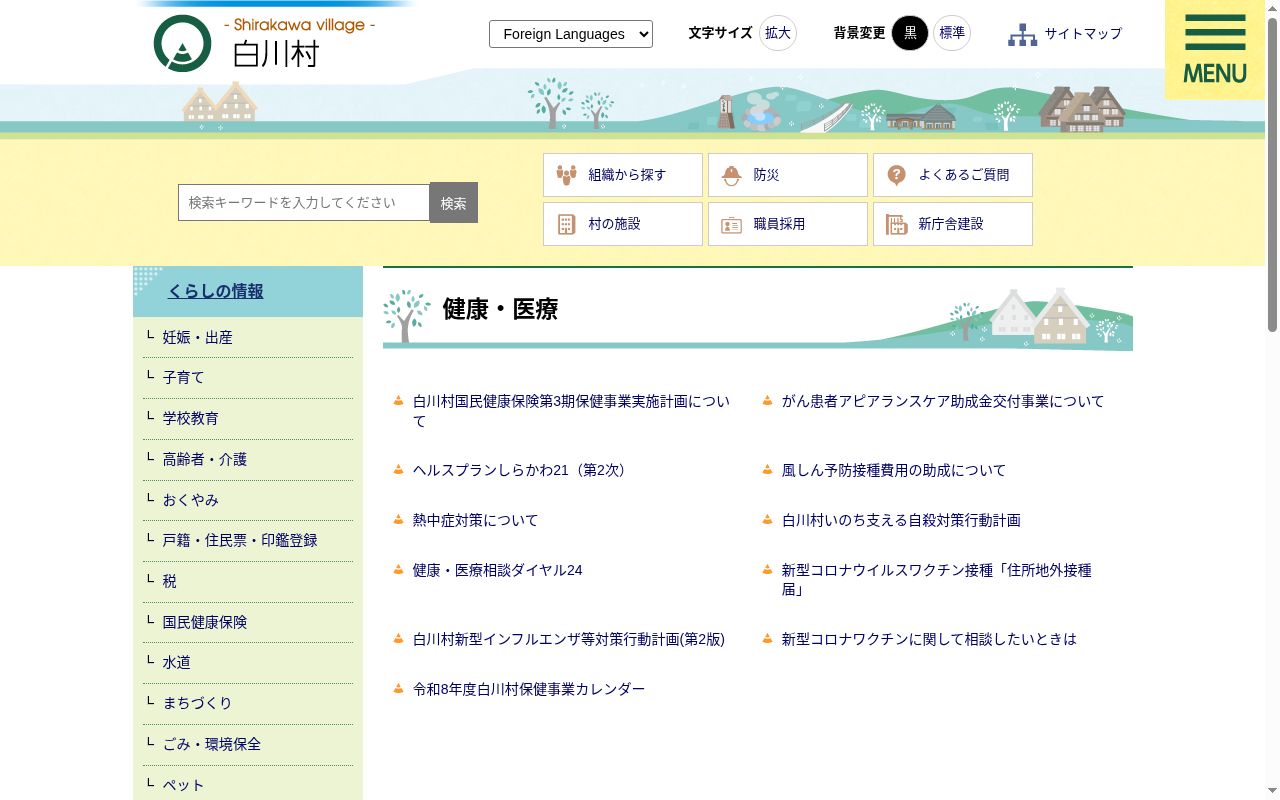
Task: Select 高齢者・介護 in the sidebar
Action: point(205,460)
